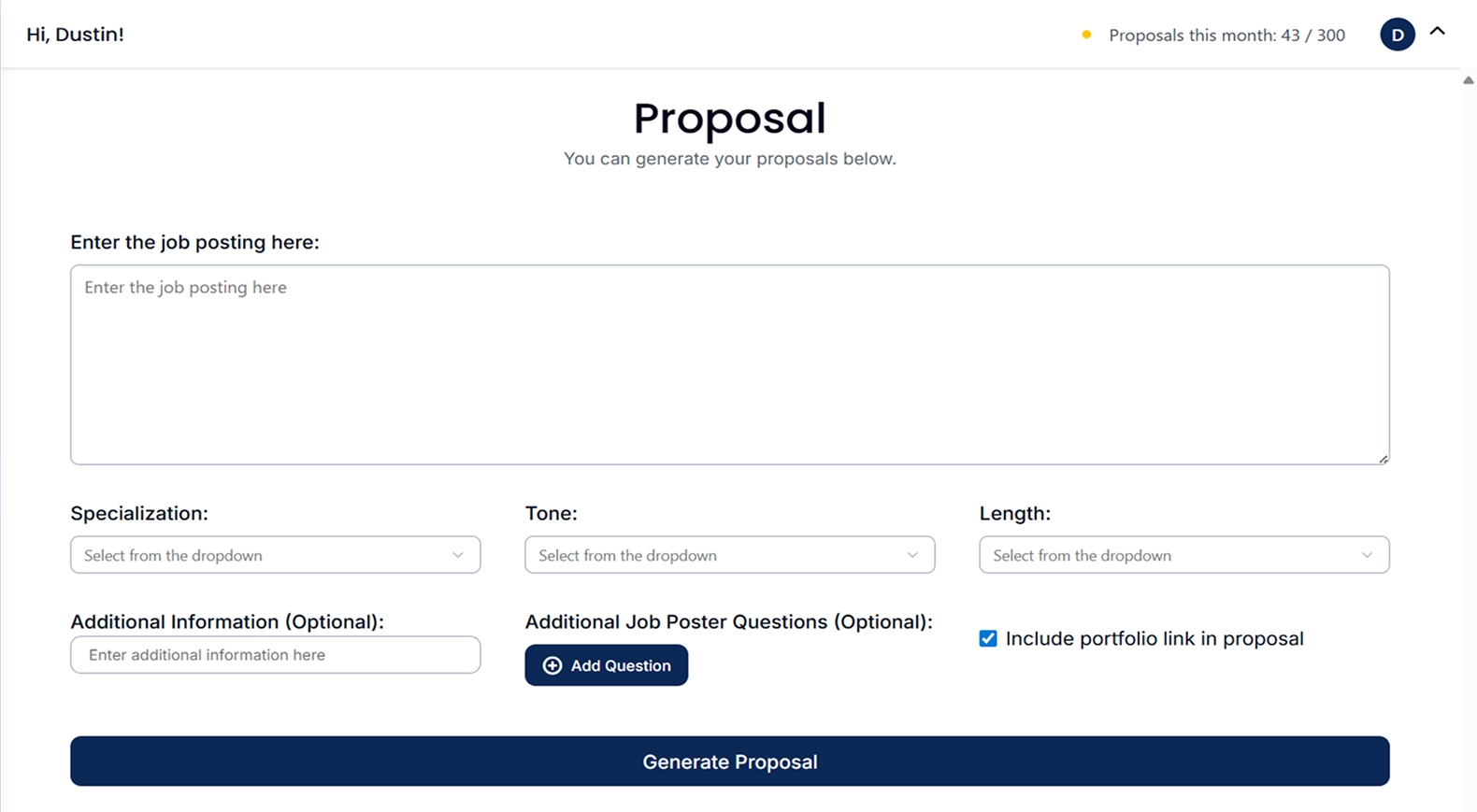
Task: Click the "D" user avatar
Action: pos(1397,35)
